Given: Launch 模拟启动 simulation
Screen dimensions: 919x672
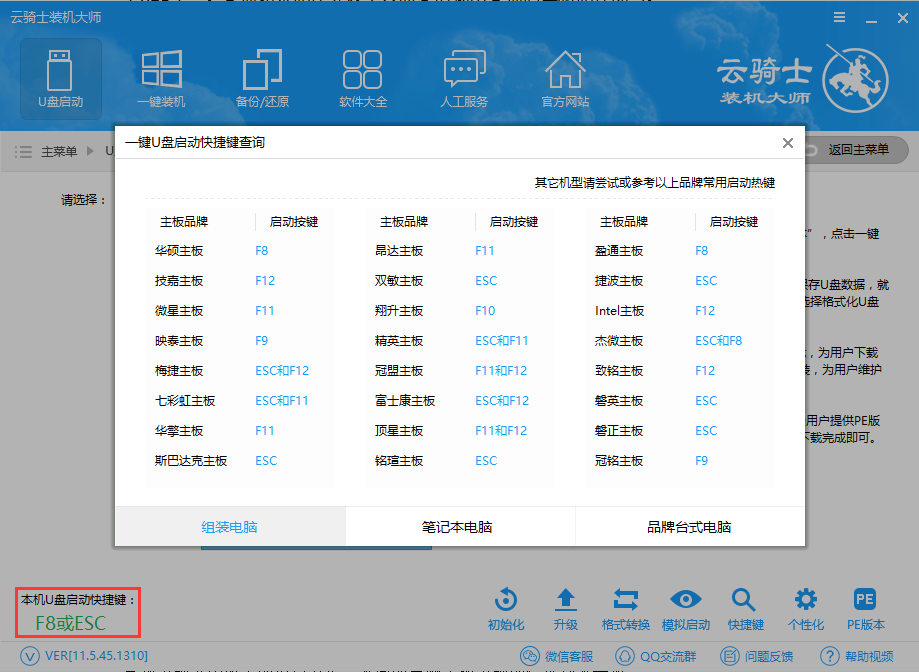Looking at the screenshot, I should 685,608.
